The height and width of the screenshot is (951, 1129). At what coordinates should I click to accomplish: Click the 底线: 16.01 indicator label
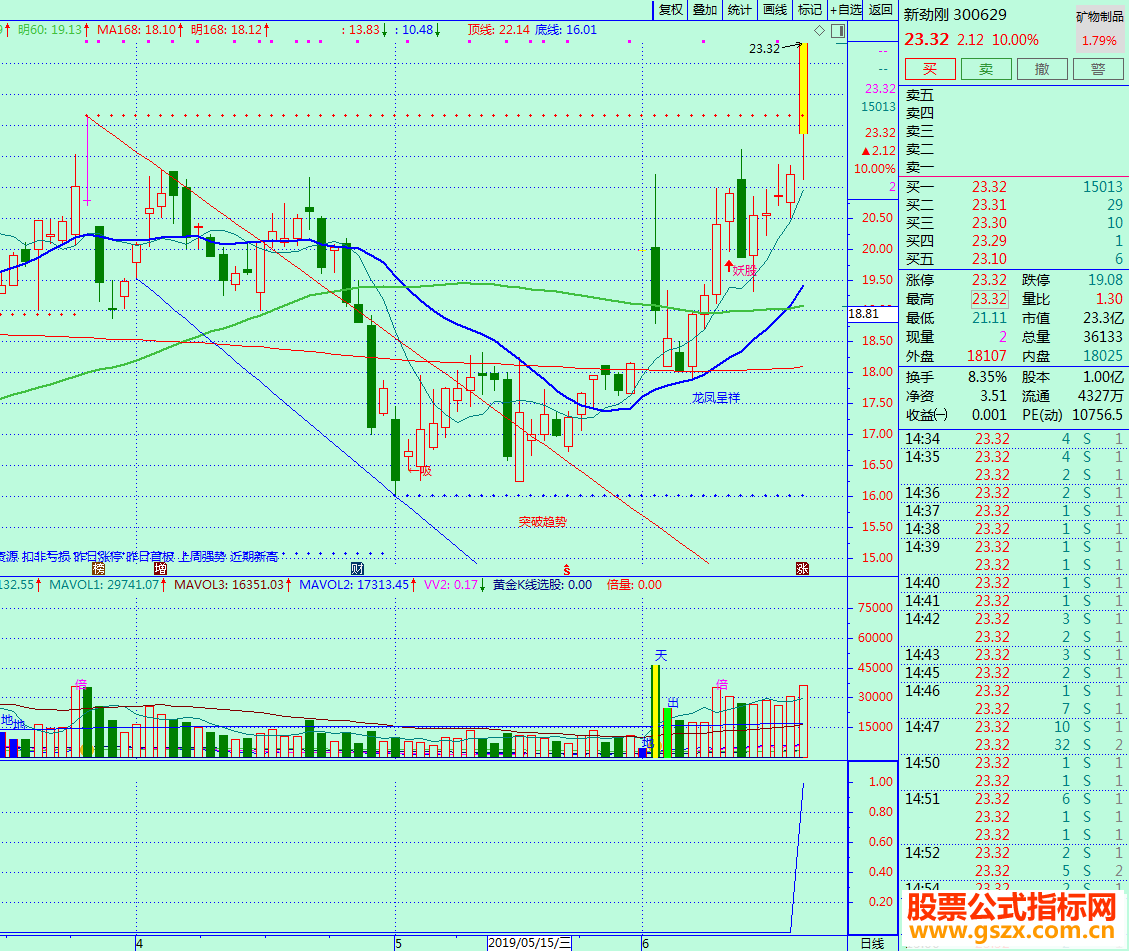(x=566, y=30)
